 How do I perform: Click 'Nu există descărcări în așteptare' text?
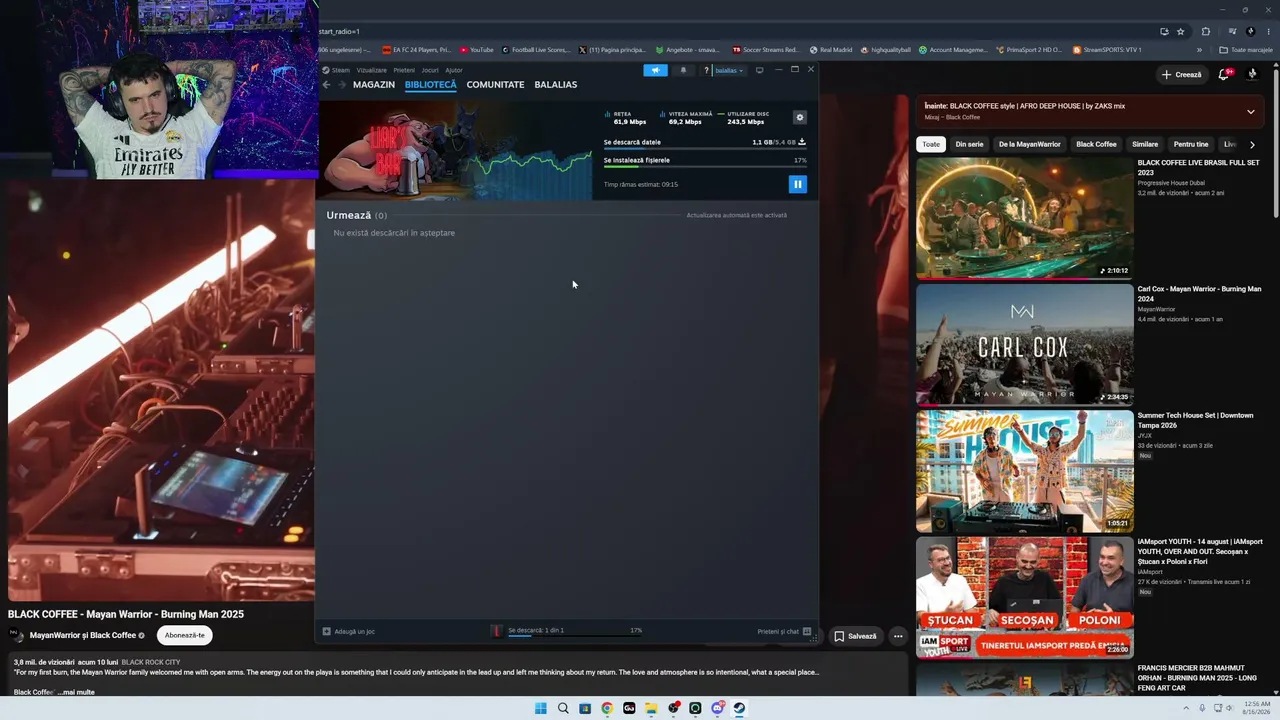(394, 233)
